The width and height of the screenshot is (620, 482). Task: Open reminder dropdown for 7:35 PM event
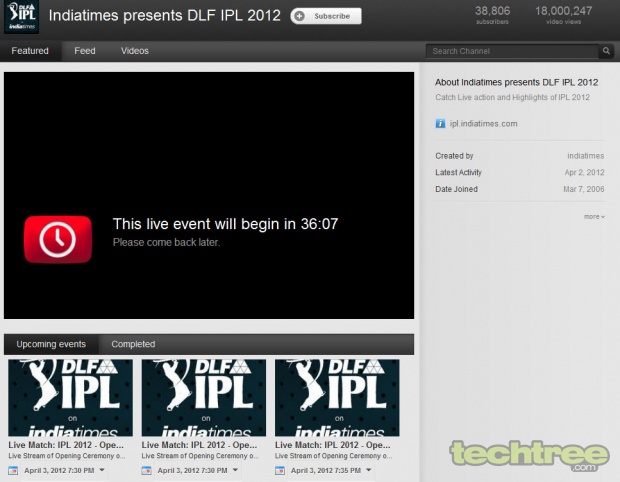pyautogui.click(x=369, y=470)
